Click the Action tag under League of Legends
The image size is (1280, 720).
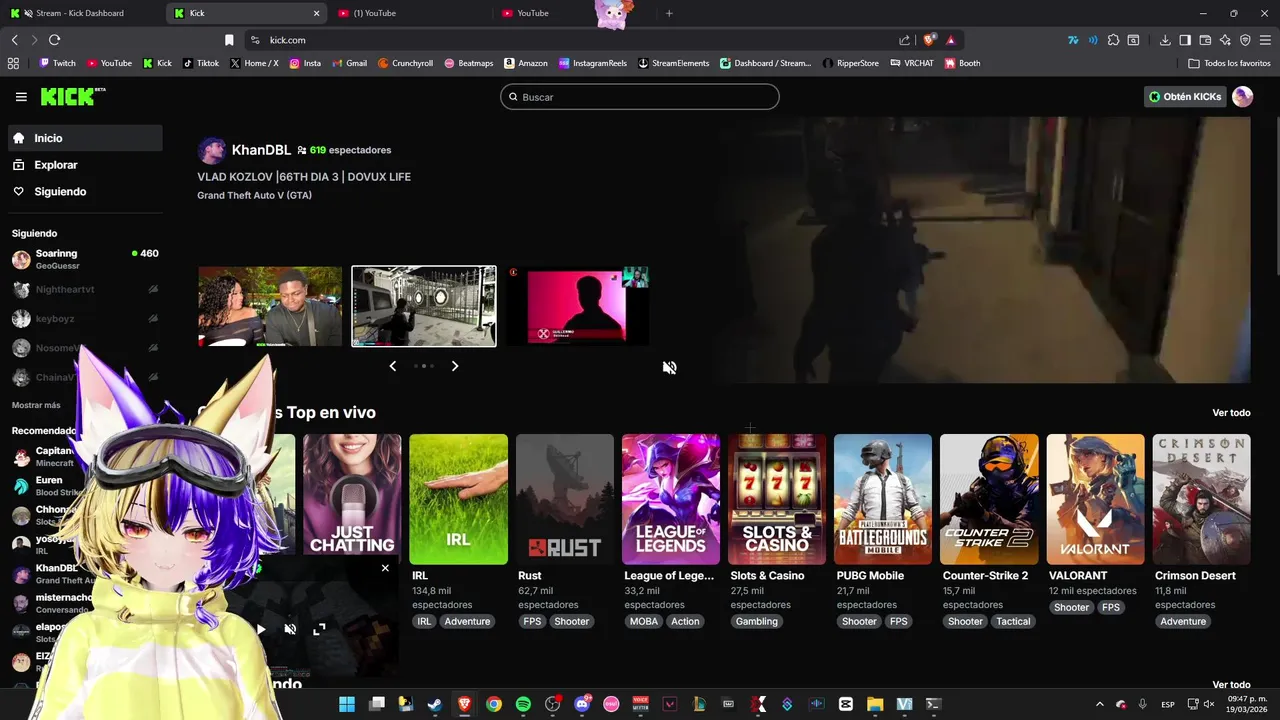pos(685,621)
